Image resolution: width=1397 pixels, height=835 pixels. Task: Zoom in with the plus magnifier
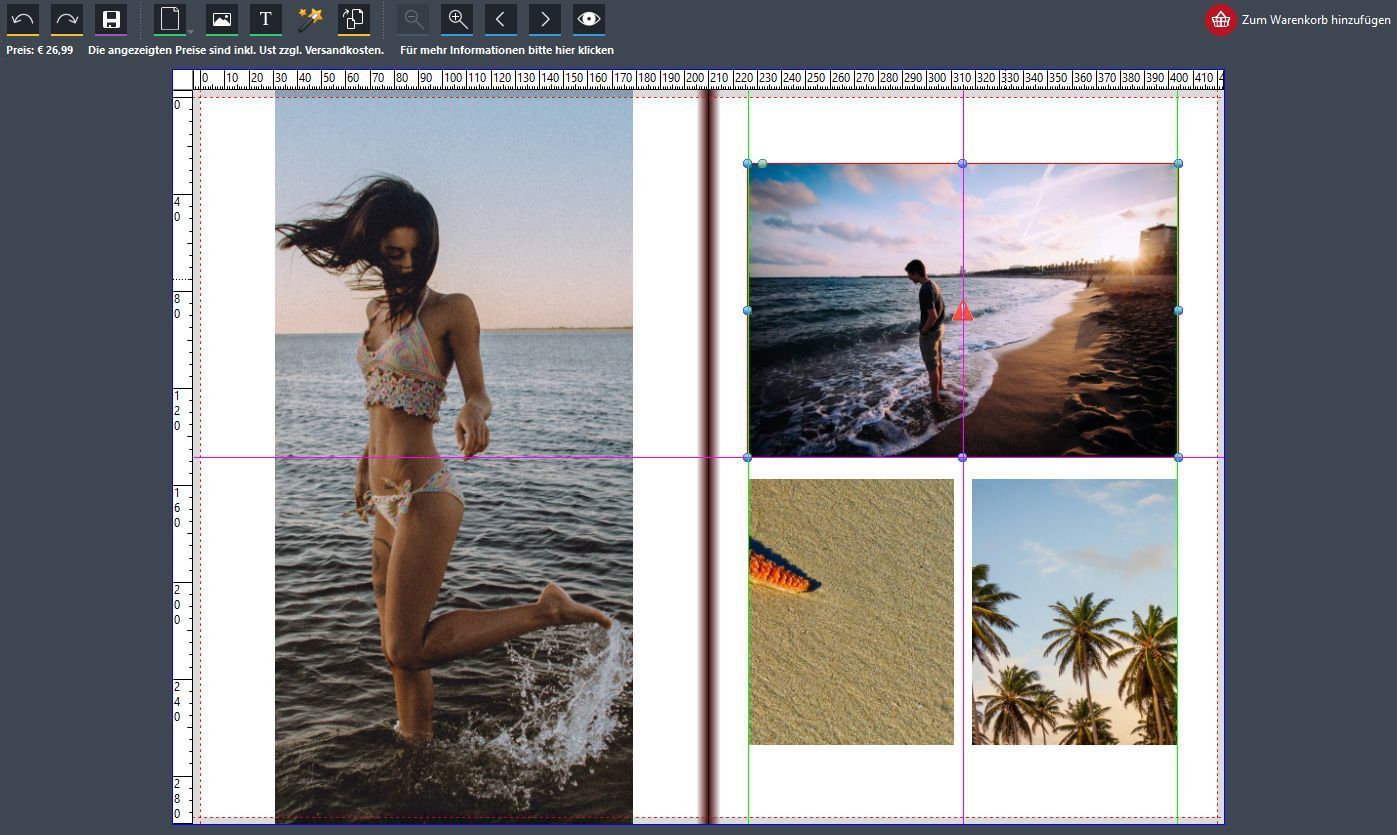(x=457, y=19)
